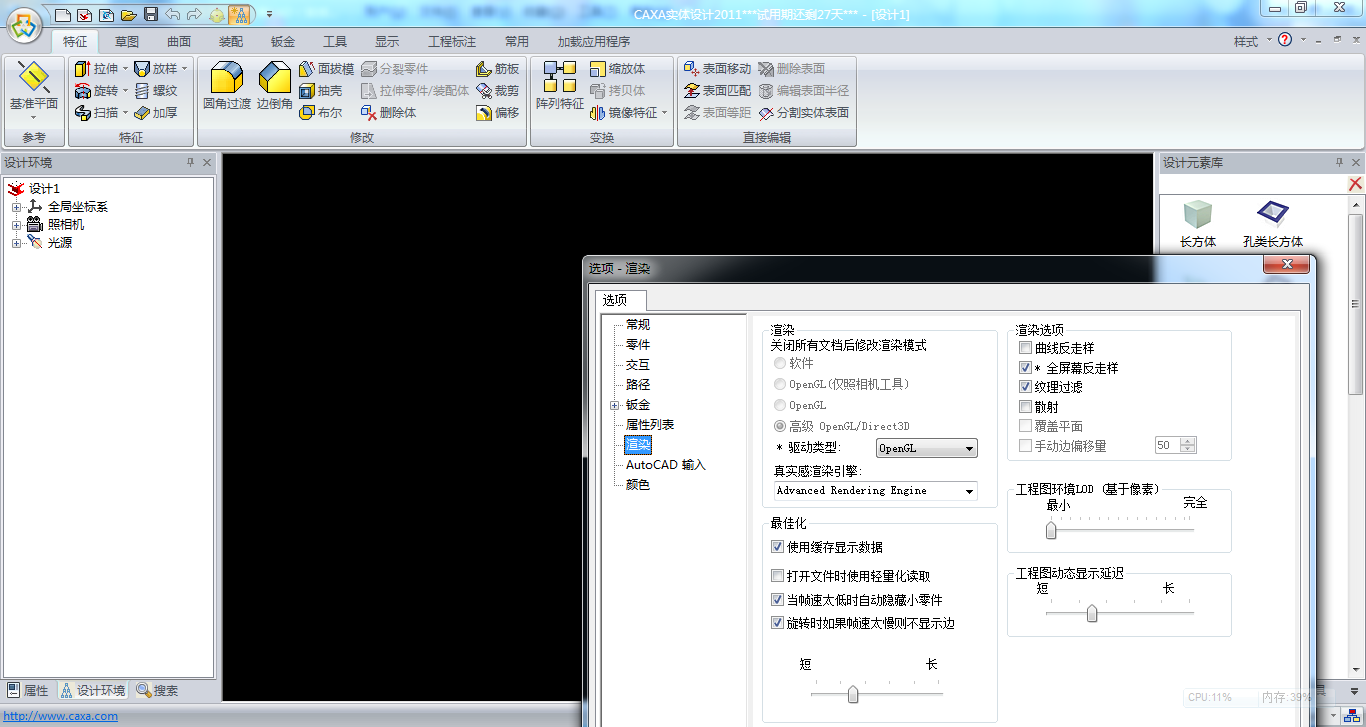Expand 钣金 node in options tree
1366x727 pixels.
click(x=615, y=405)
